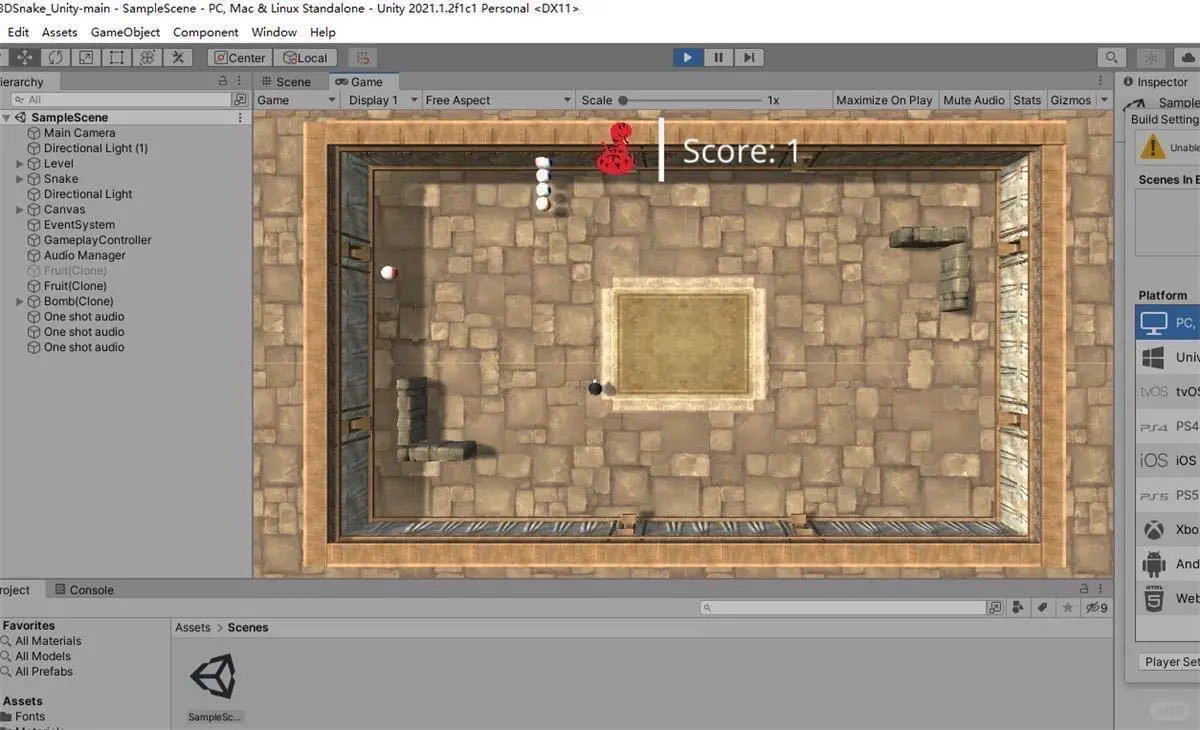Select the Transform combined tool

(x=147, y=57)
